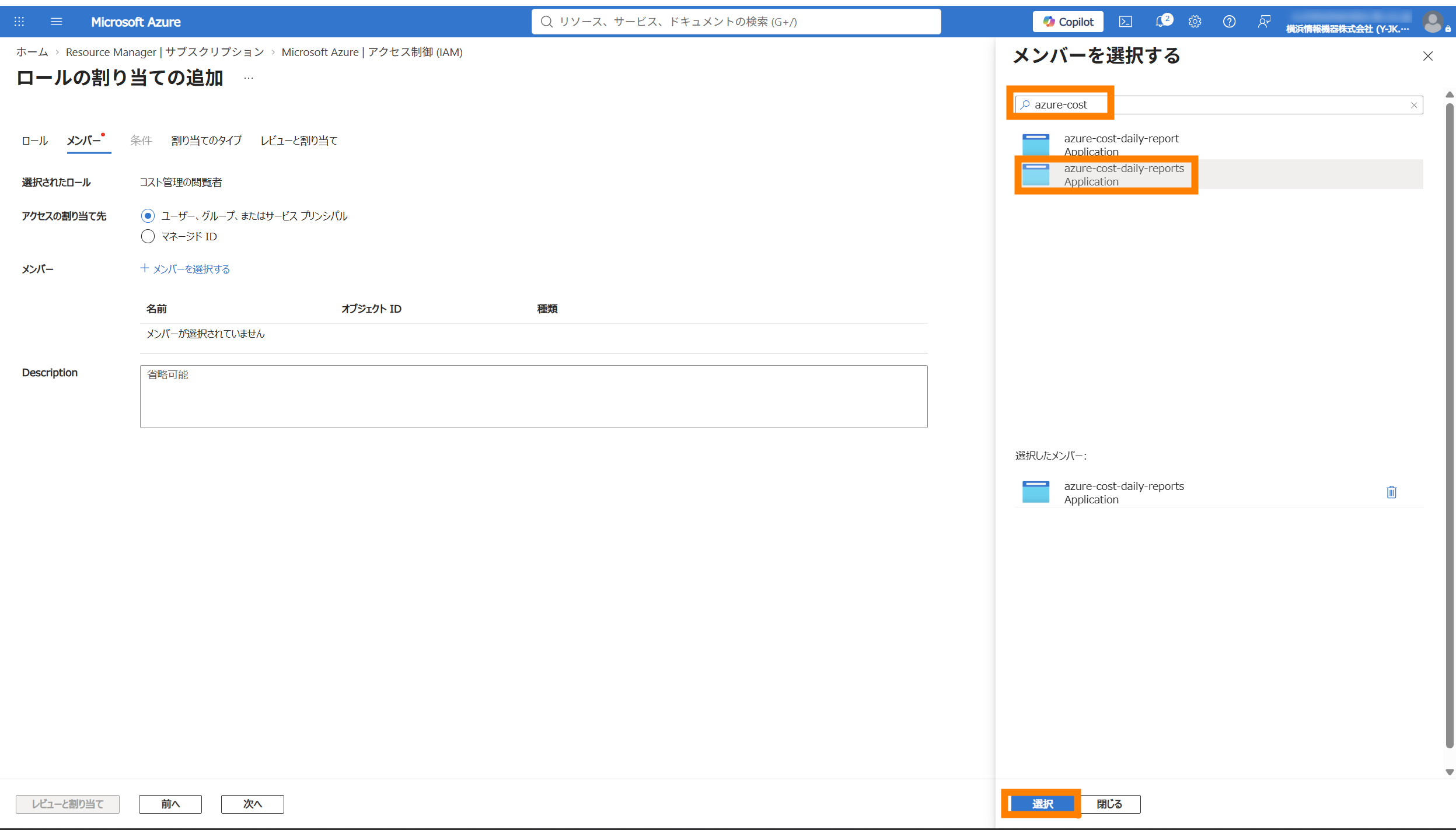Click the 次へ button
The height and width of the screenshot is (830, 1456).
point(253,804)
